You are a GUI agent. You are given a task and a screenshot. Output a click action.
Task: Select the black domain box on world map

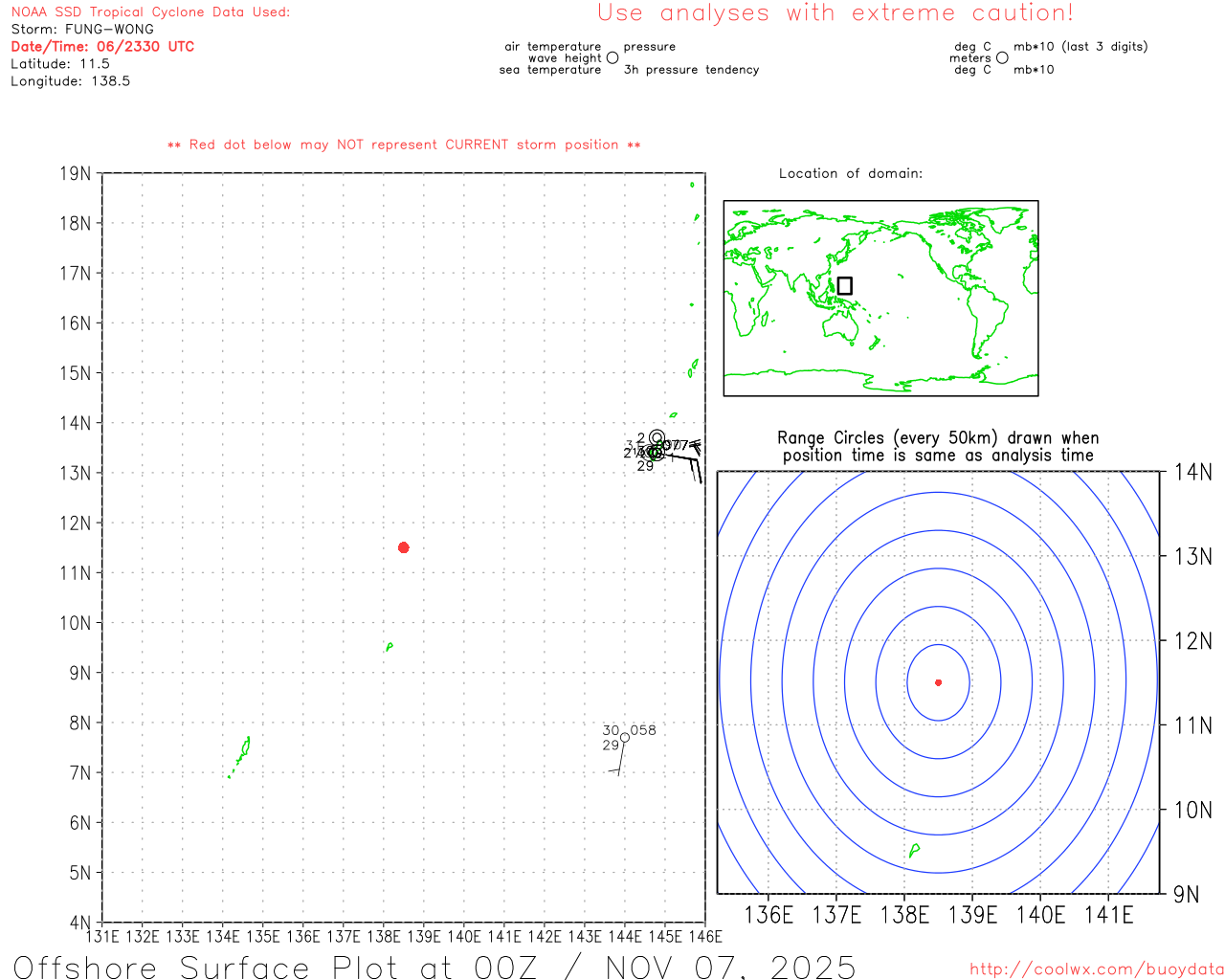point(844,285)
